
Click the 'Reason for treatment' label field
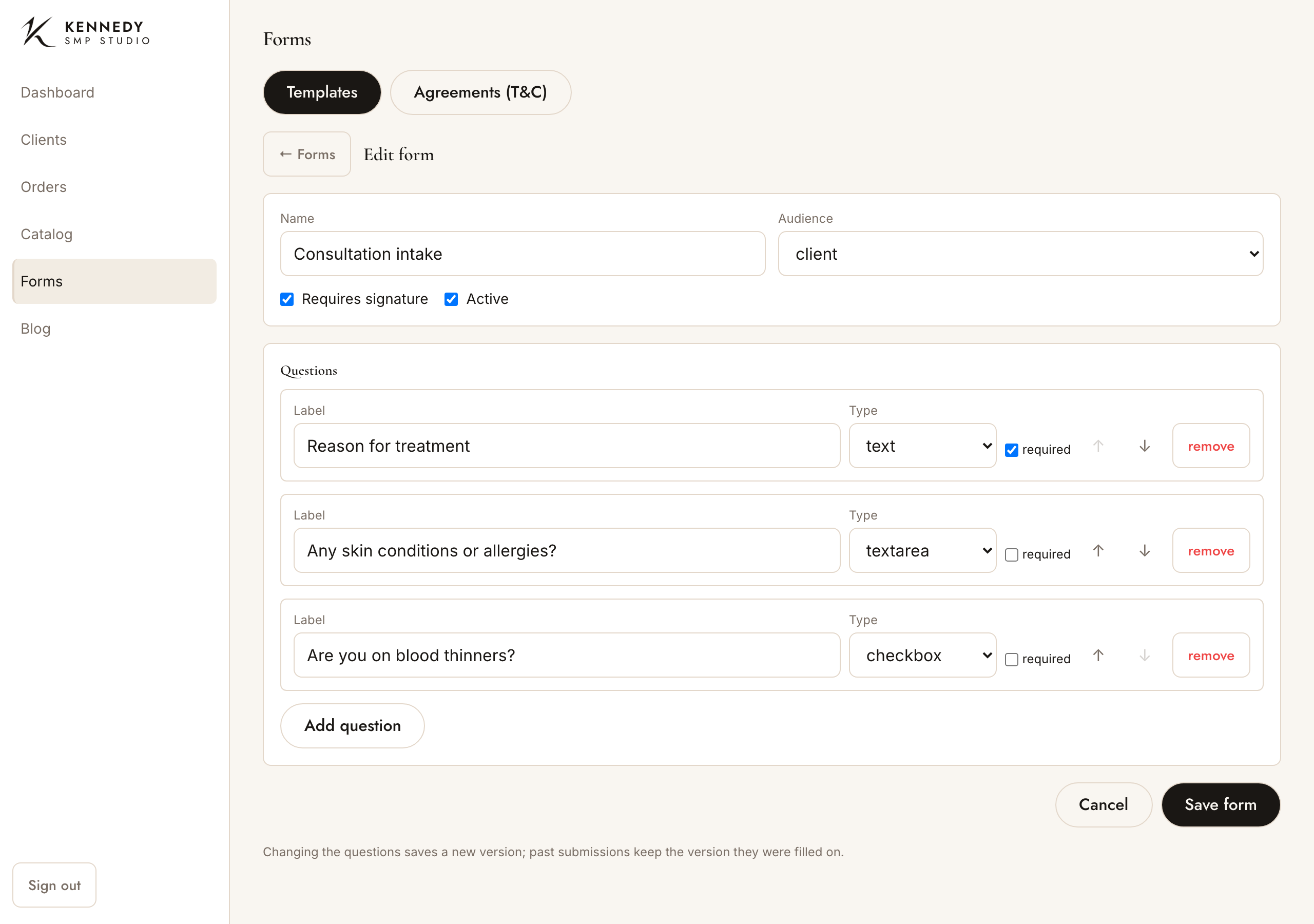click(x=567, y=446)
